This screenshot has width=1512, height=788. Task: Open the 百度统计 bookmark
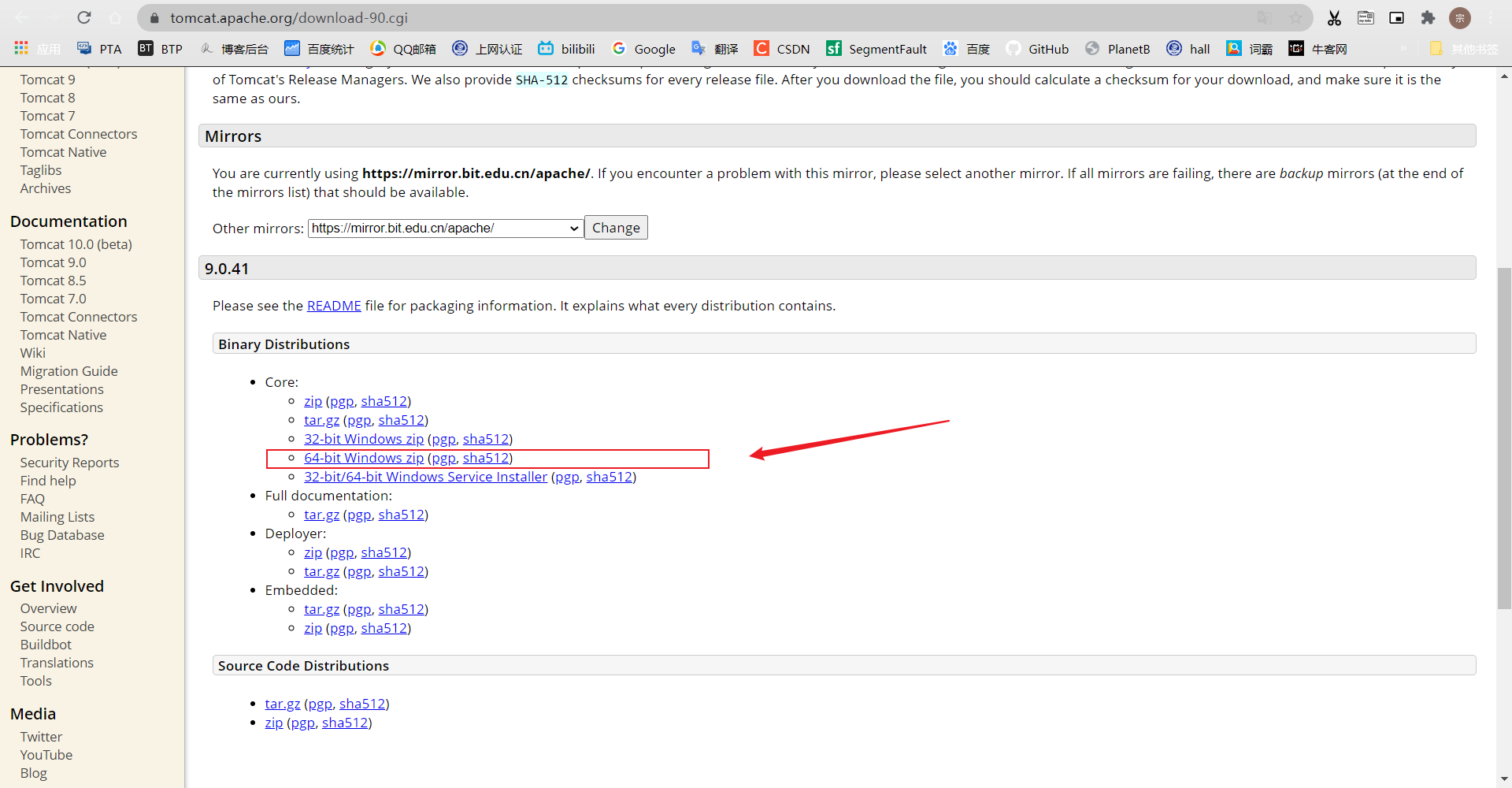pos(319,49)
